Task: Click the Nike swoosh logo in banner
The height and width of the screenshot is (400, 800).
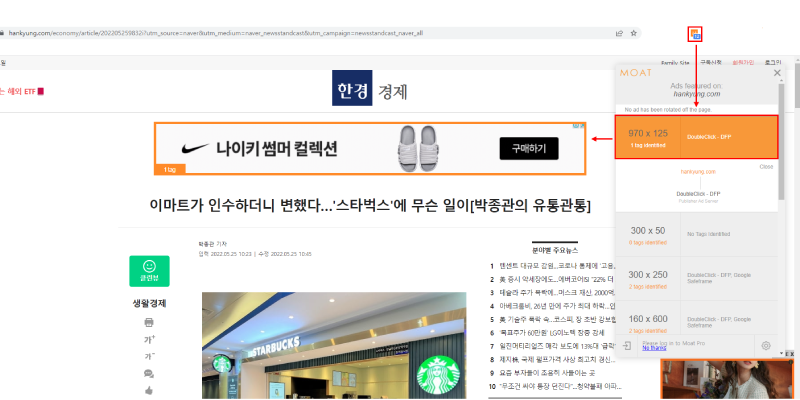Action: coord(195,148)
